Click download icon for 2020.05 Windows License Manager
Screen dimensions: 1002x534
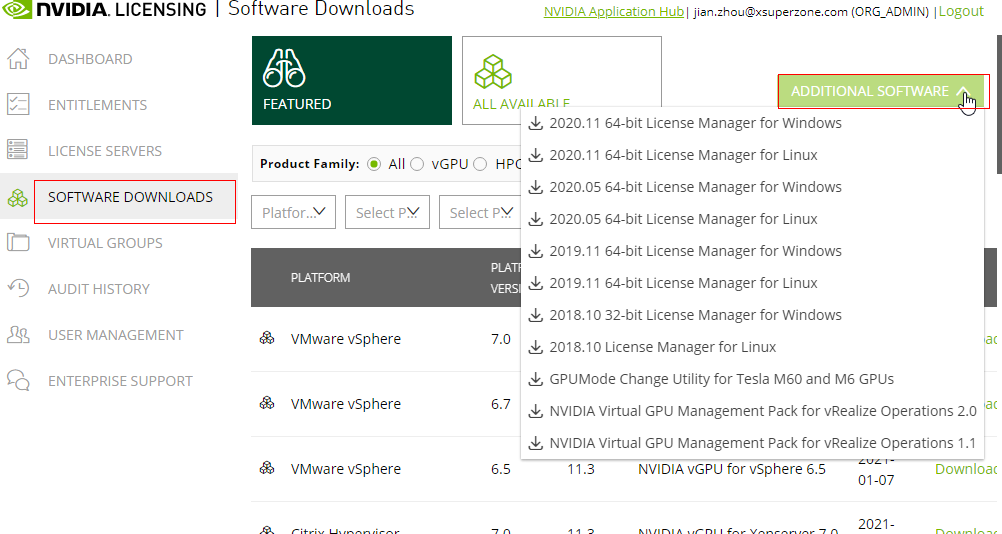(x=536, y=187)
